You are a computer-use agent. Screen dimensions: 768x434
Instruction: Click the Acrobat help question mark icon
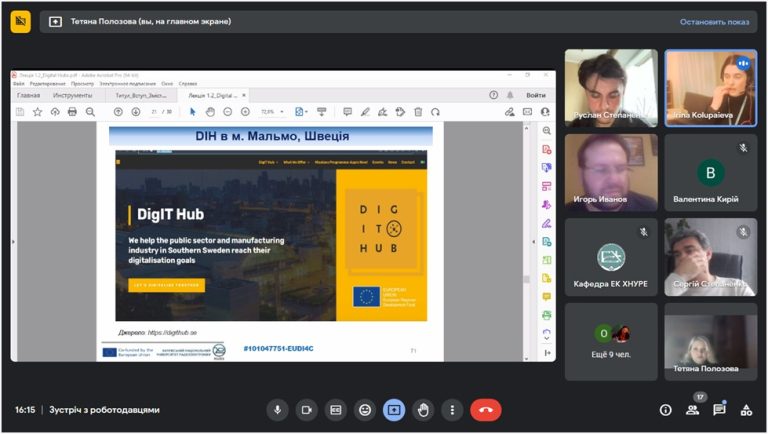pos(493,95)
